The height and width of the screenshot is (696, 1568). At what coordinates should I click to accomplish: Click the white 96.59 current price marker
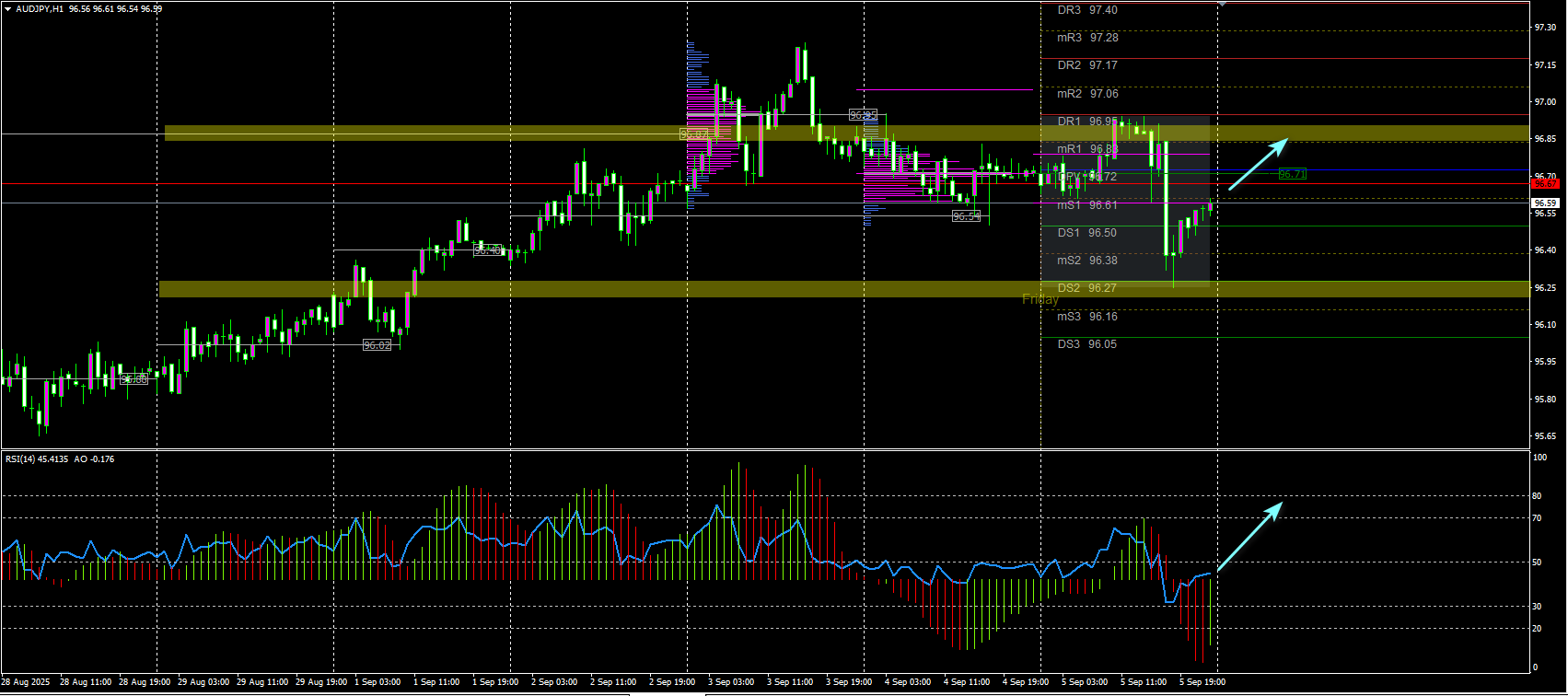click(1545, 203)
